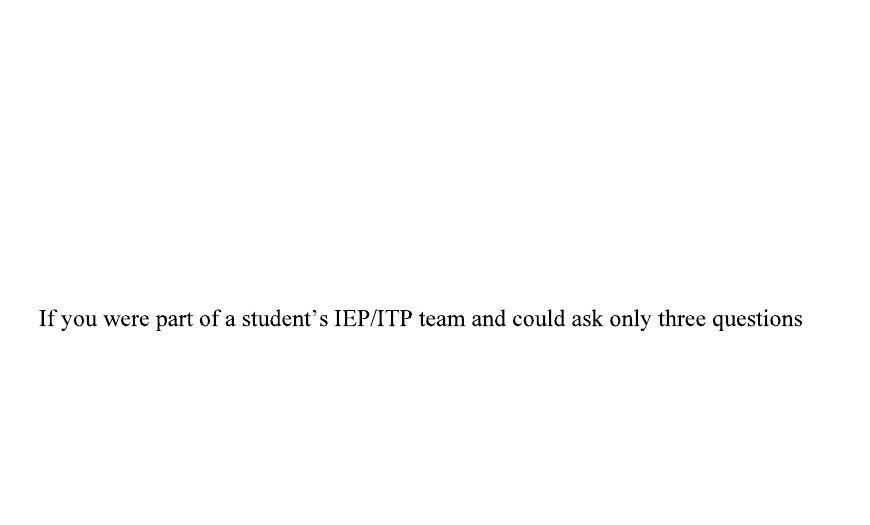Click the letter "a" before "student's"
Viewport: 870px width, 525px height.
230,321
